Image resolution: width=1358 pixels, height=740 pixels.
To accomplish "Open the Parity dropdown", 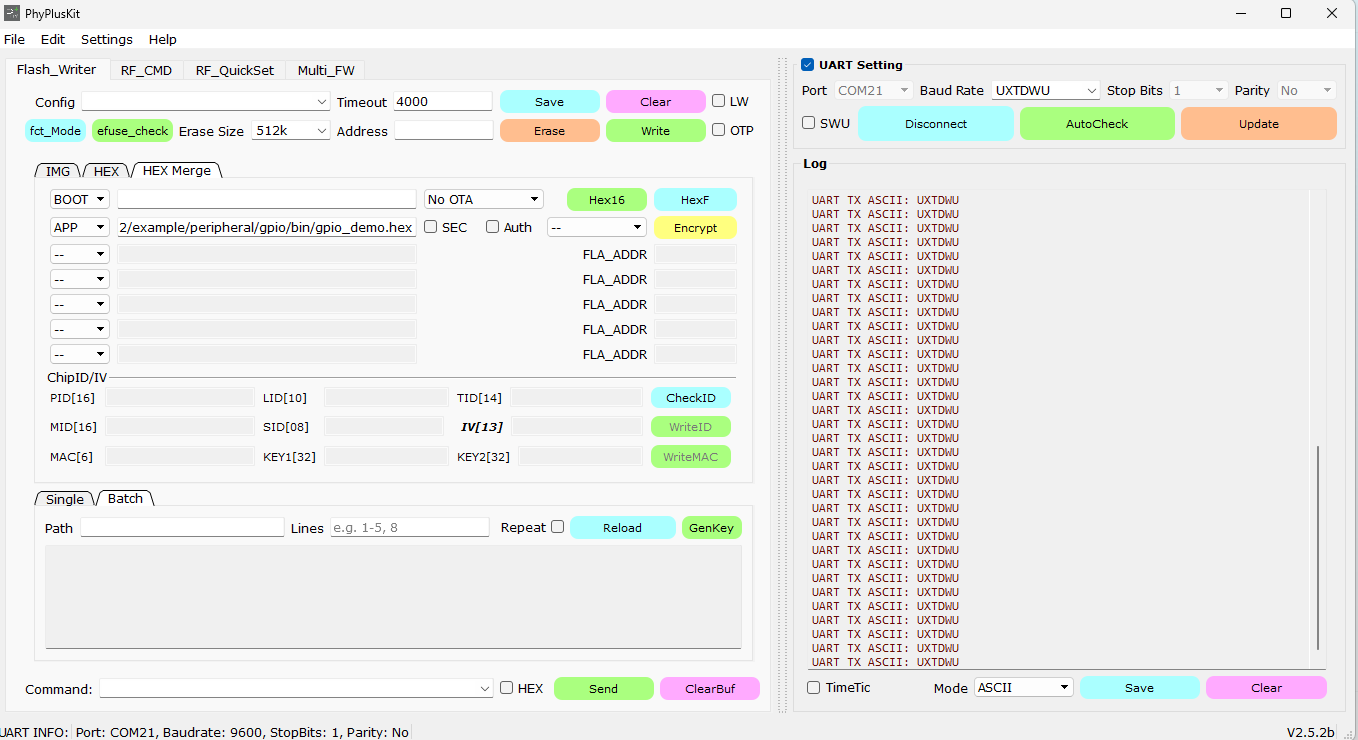I will pos(1307,91).
